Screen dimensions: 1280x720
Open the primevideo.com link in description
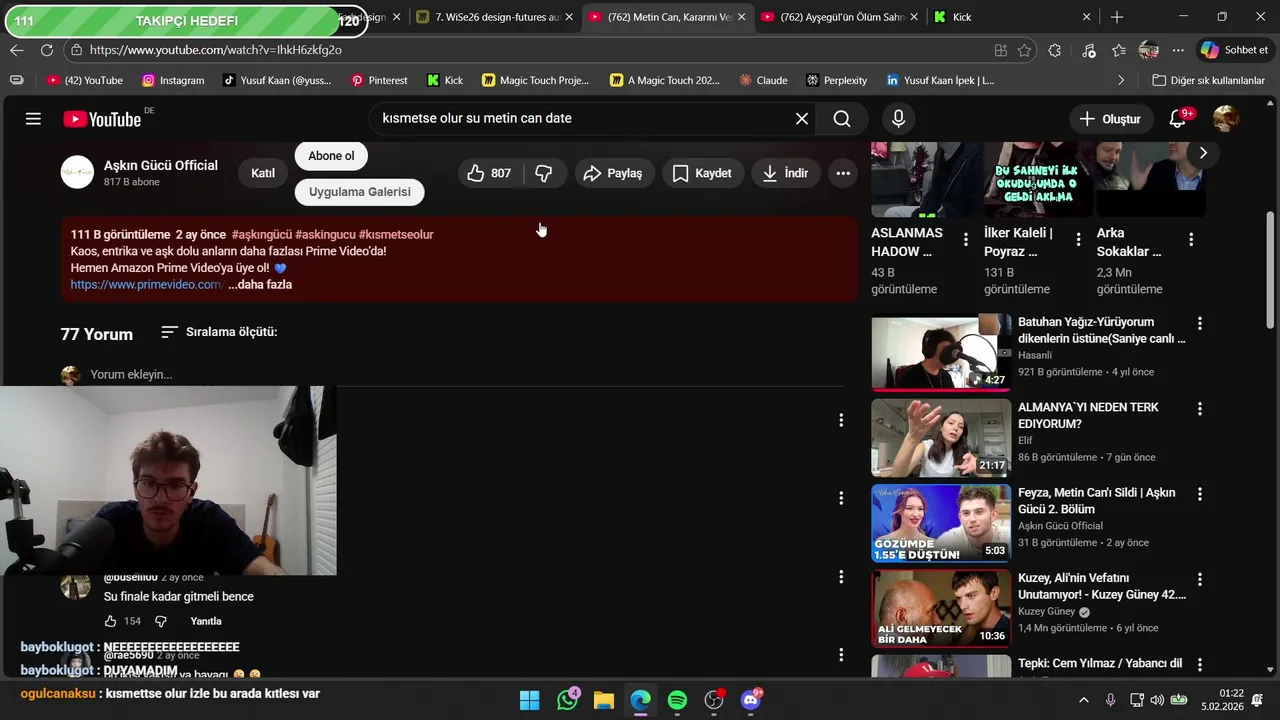tap(146, 285)
